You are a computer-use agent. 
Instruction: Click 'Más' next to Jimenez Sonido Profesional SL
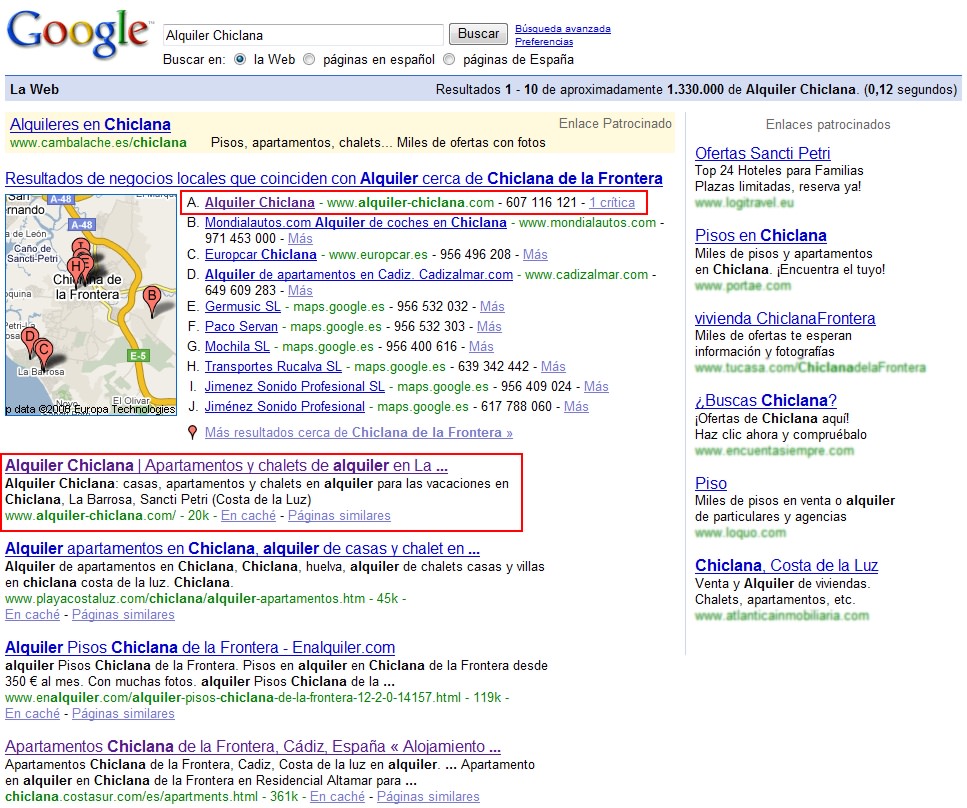coord(596,387)
